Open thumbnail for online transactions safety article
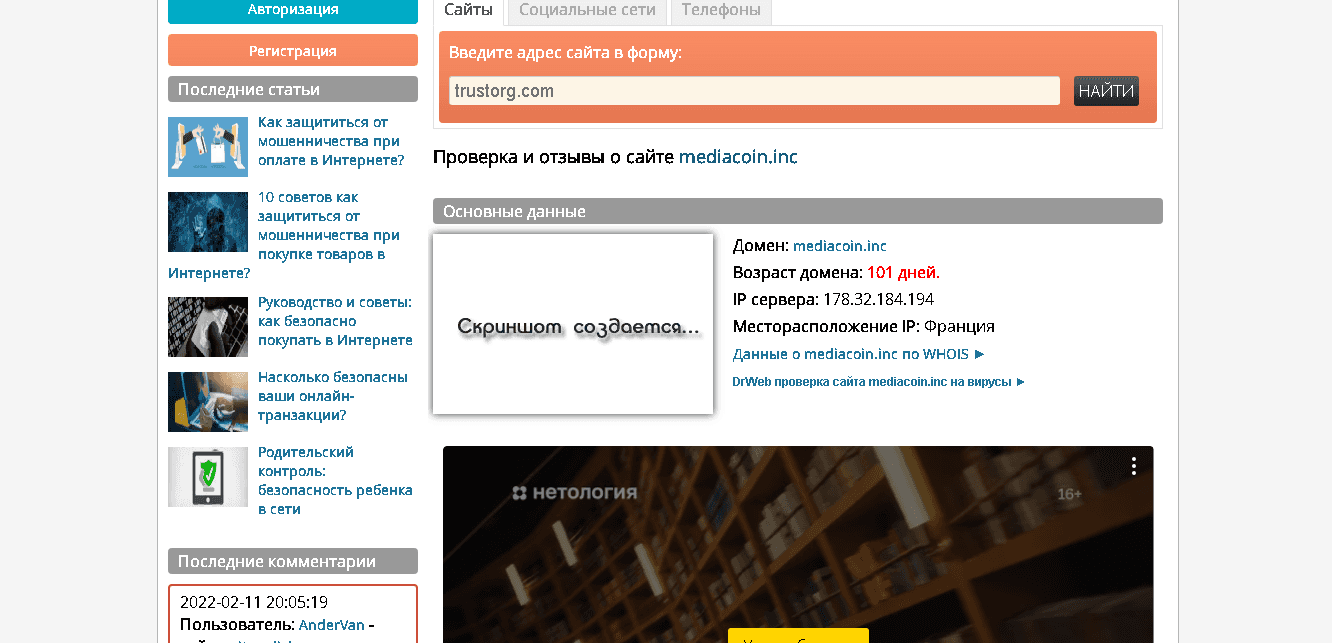Screen dimensions: 1332x643 coord(208,401)
